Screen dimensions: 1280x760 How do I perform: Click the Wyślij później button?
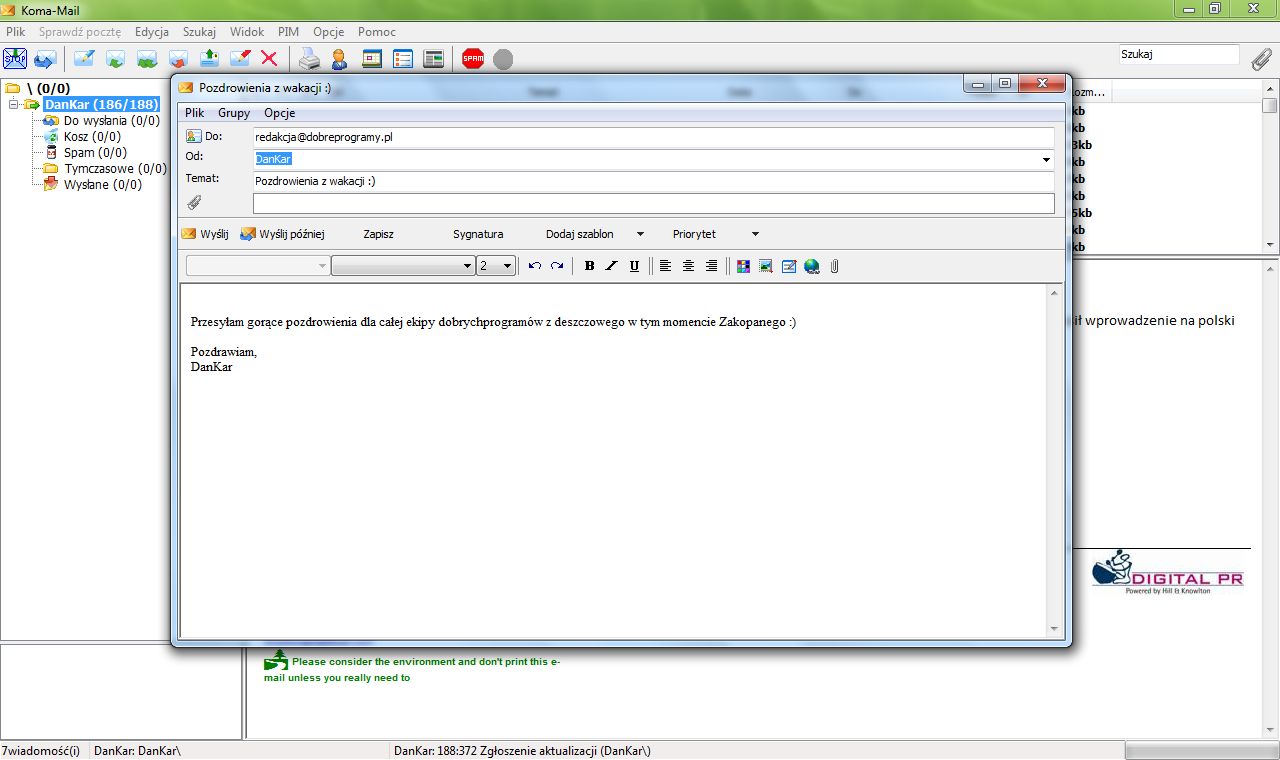tap(282, 234)
